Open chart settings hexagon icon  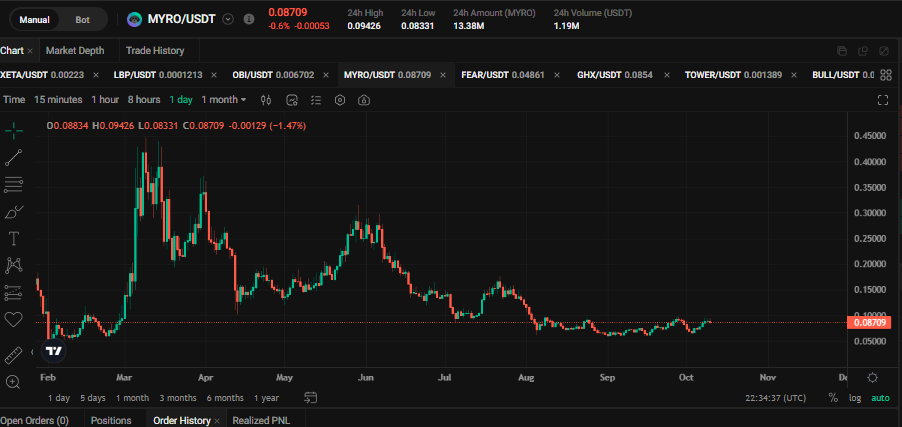tap(340, 100)
